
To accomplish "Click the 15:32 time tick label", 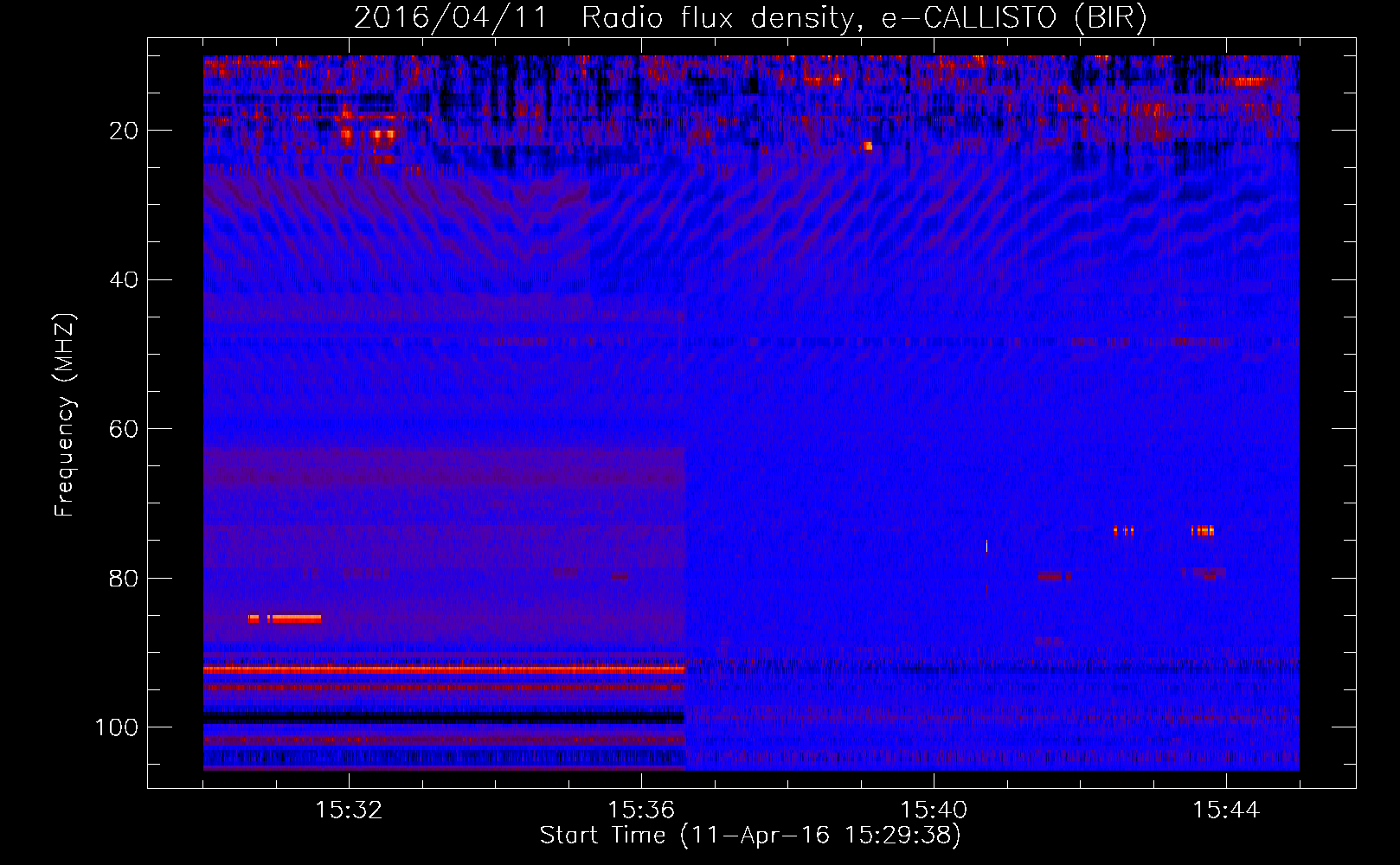I will [349, 811].
